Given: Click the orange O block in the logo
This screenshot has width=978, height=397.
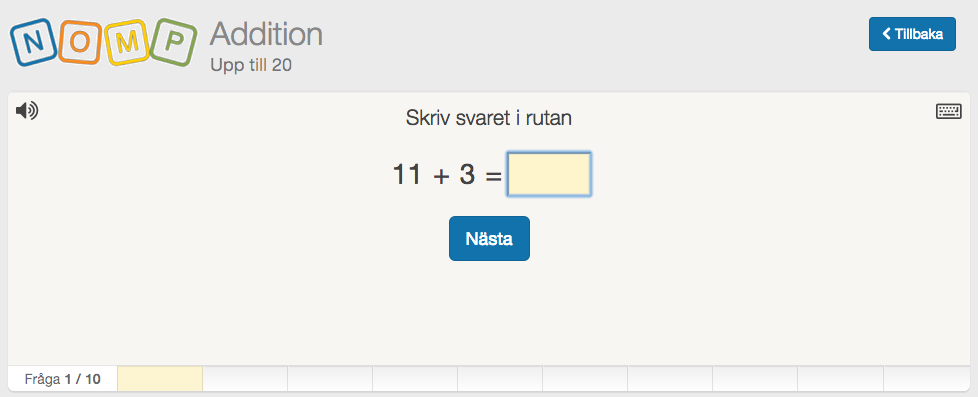Looking at the screenshot, I should 80,42.
